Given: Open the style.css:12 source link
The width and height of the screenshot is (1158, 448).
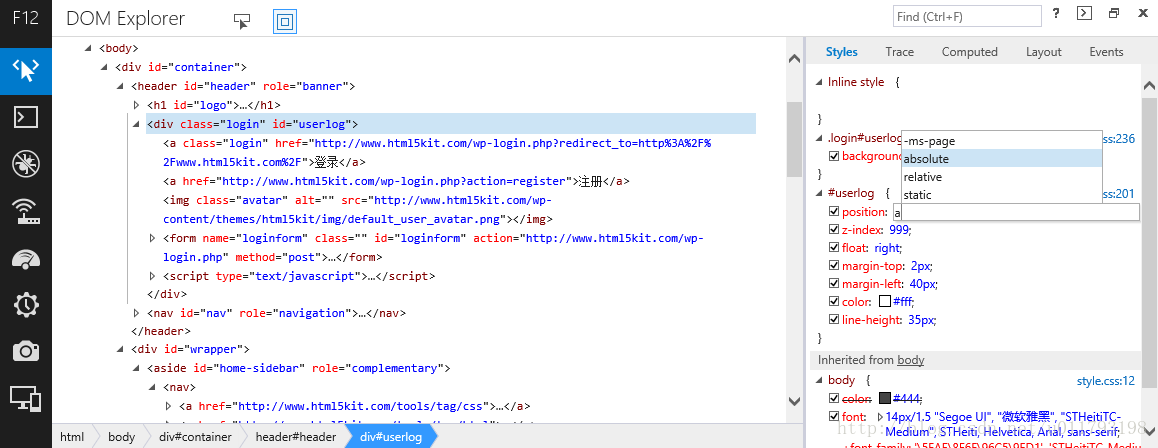Looking at the screenshot, I should coord(1106,381).
